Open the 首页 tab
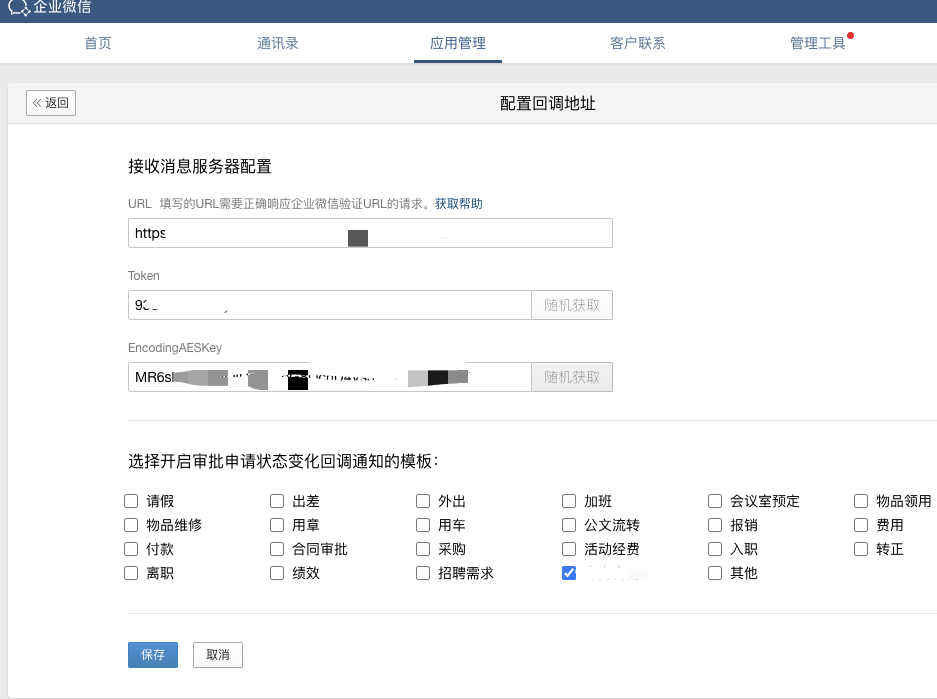 tap(98, 43)
